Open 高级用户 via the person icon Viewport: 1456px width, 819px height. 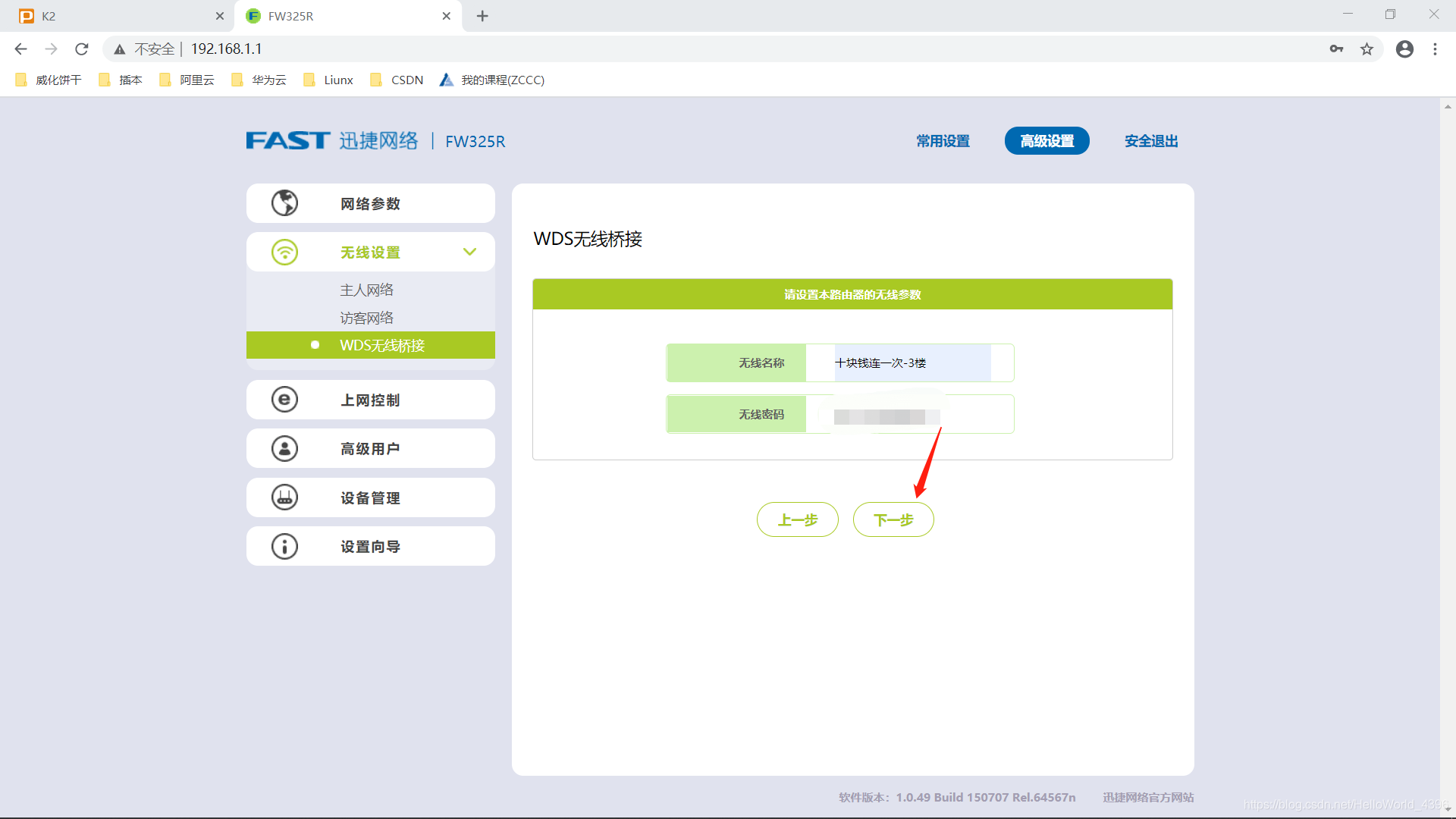pos(284,448)
